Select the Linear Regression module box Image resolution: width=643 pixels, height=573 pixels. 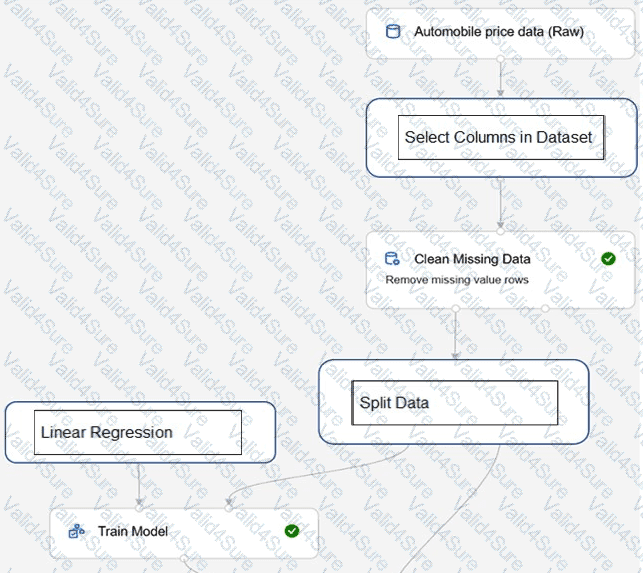pyautogui.click(x=138, y=432)
